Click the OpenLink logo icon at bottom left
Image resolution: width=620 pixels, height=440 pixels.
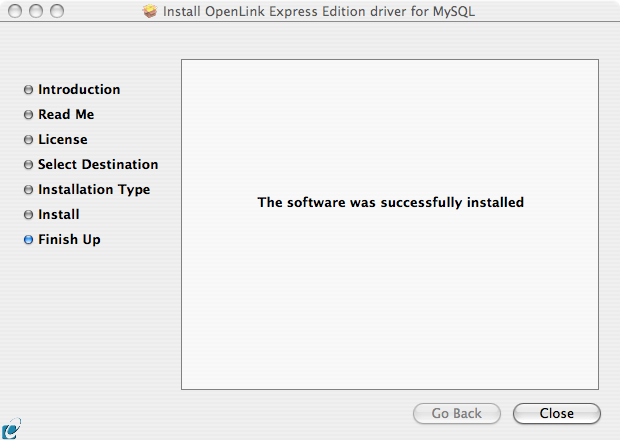tap(11, 428)
